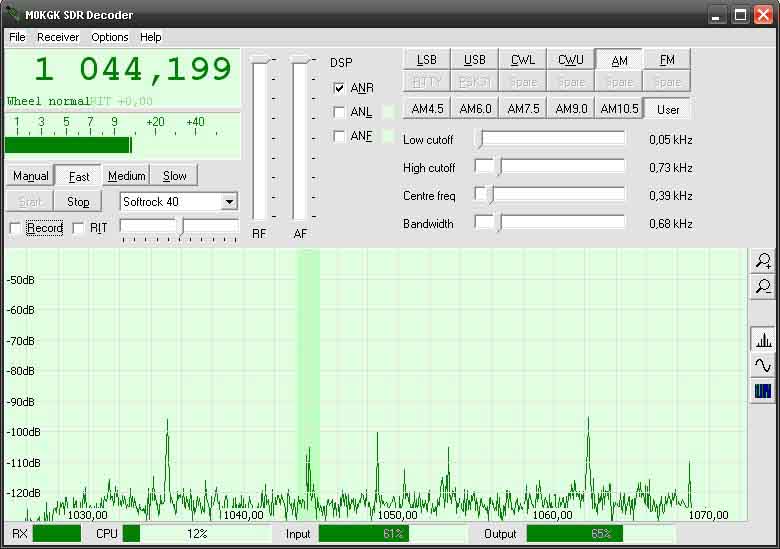Click the Output 65% level indicator

[601, 534]
